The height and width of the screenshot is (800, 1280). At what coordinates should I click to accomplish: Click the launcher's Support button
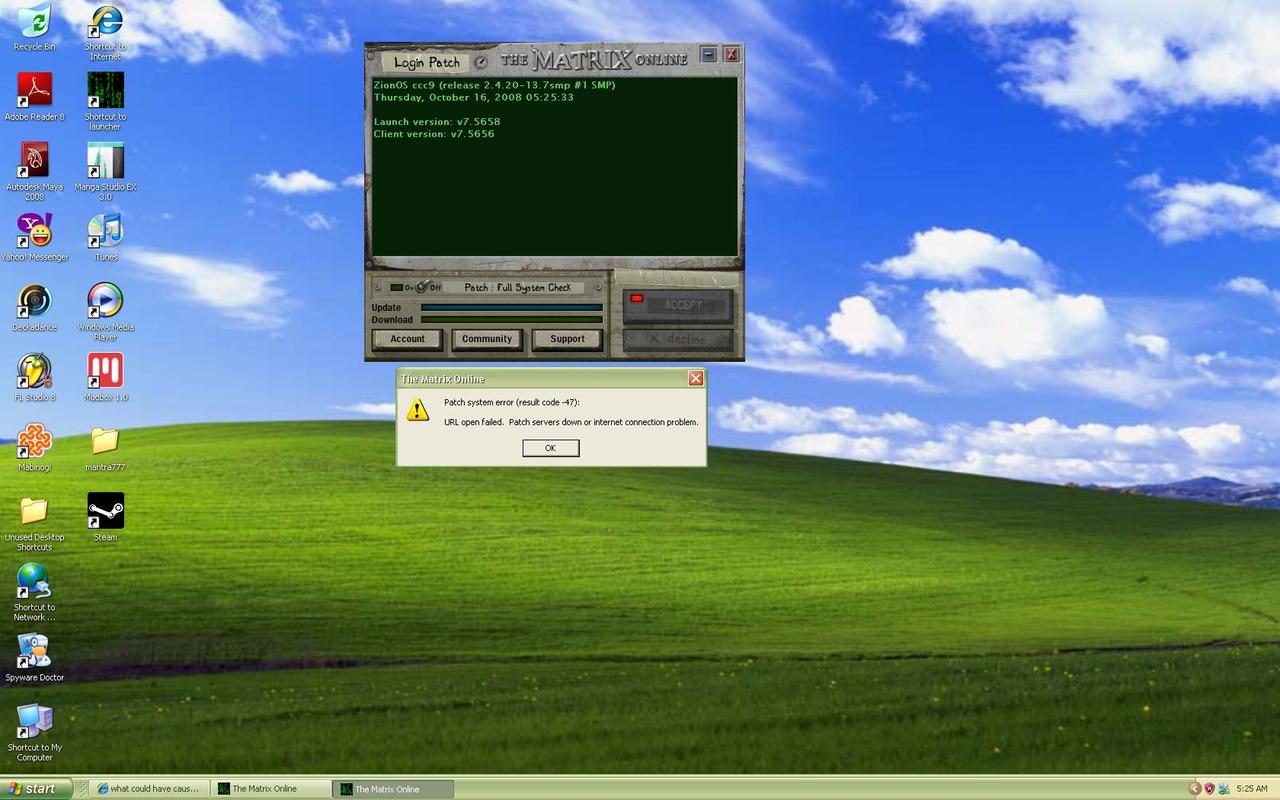(567, 339)
